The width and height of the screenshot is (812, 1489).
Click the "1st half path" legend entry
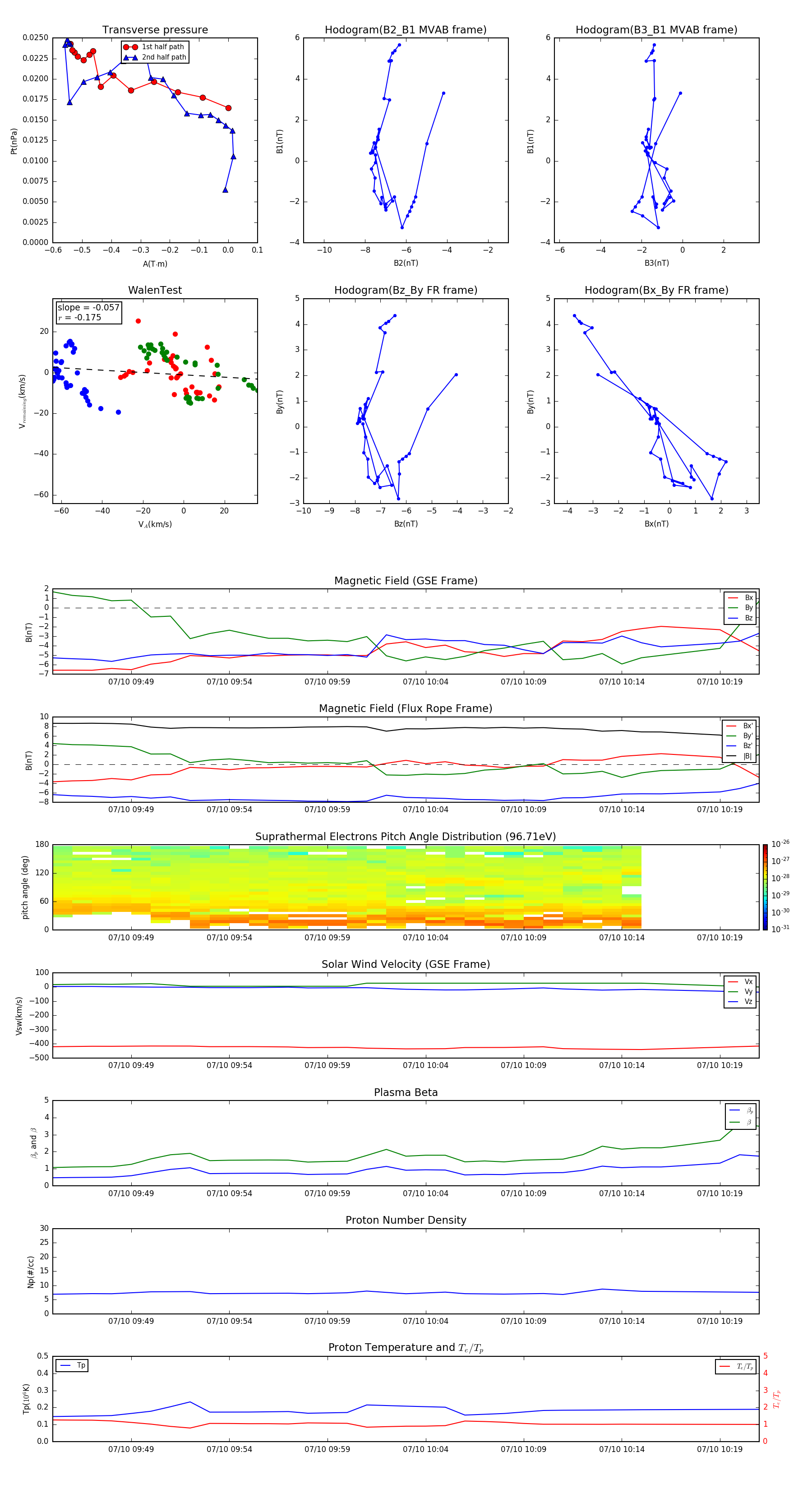(154, 47)
